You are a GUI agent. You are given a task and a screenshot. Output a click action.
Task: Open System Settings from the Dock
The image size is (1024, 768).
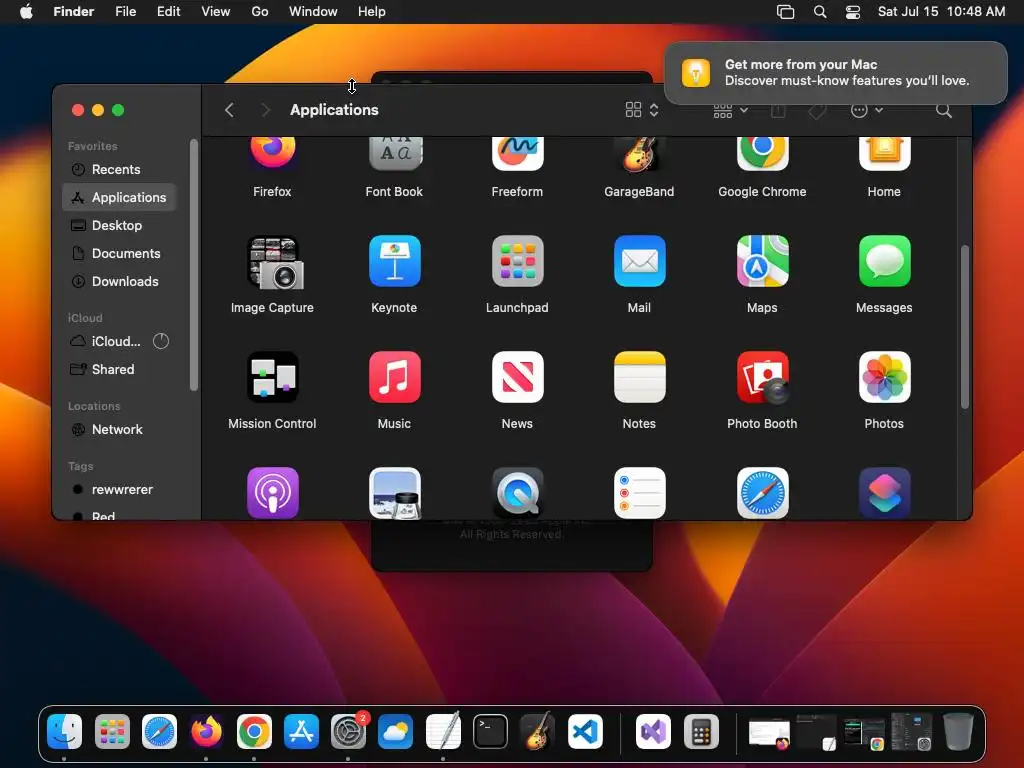tap(349, 731)
